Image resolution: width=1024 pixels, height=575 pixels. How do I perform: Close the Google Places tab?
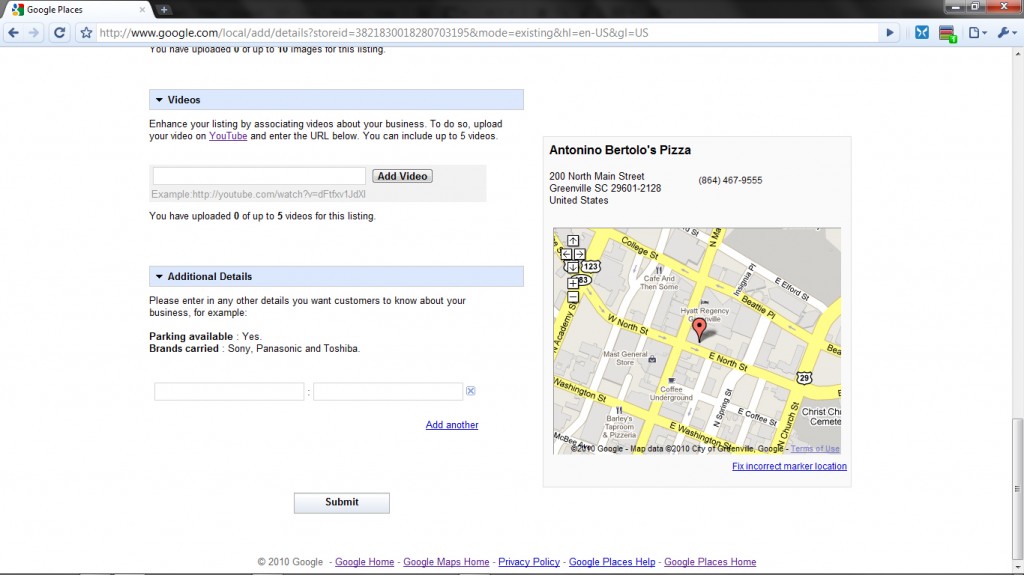[x=142, y=10]
